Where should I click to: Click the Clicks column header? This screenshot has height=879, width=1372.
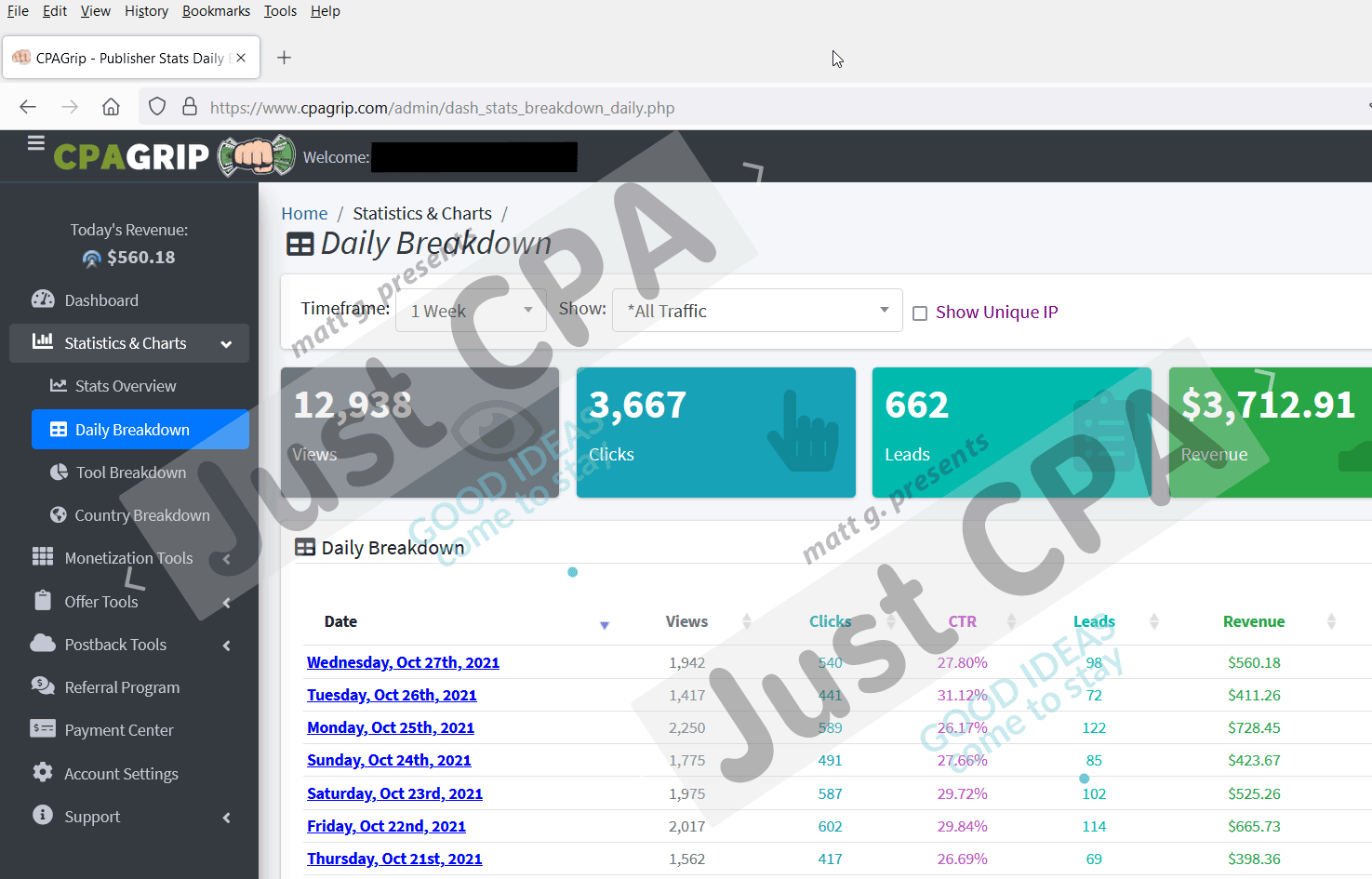[x=830, y=621]
